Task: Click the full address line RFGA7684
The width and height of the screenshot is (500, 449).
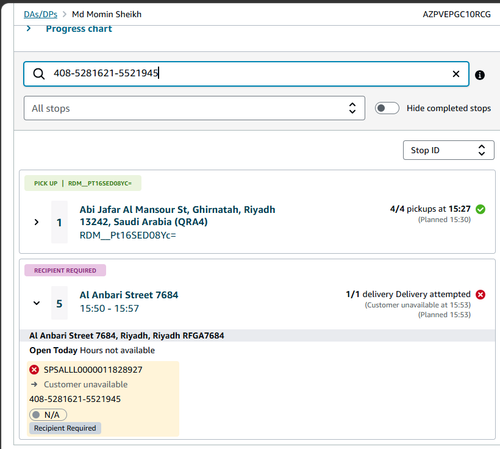Action: [x=127, y=336]
